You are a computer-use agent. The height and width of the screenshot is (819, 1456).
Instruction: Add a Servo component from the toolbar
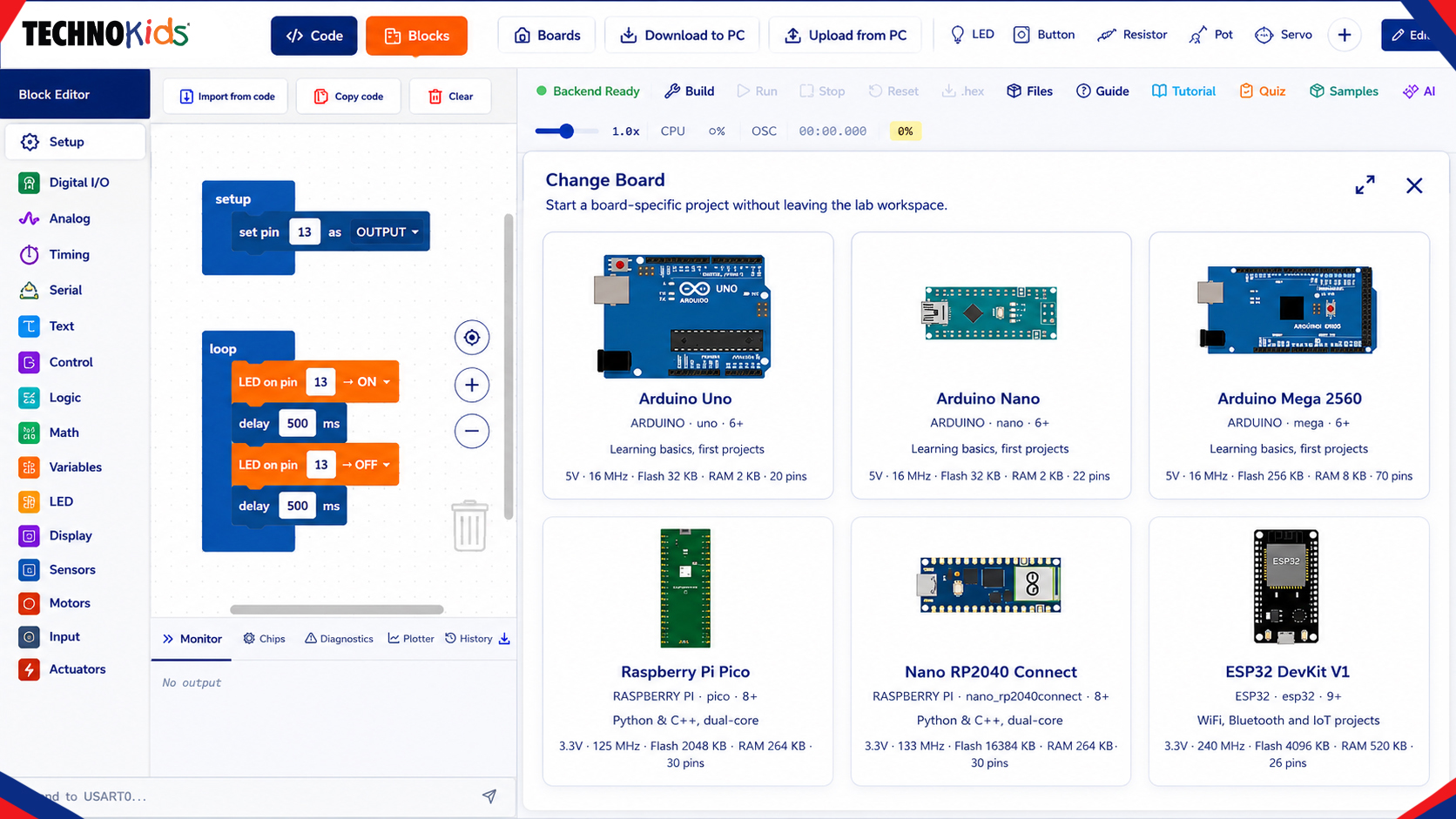pos(1284,35)
